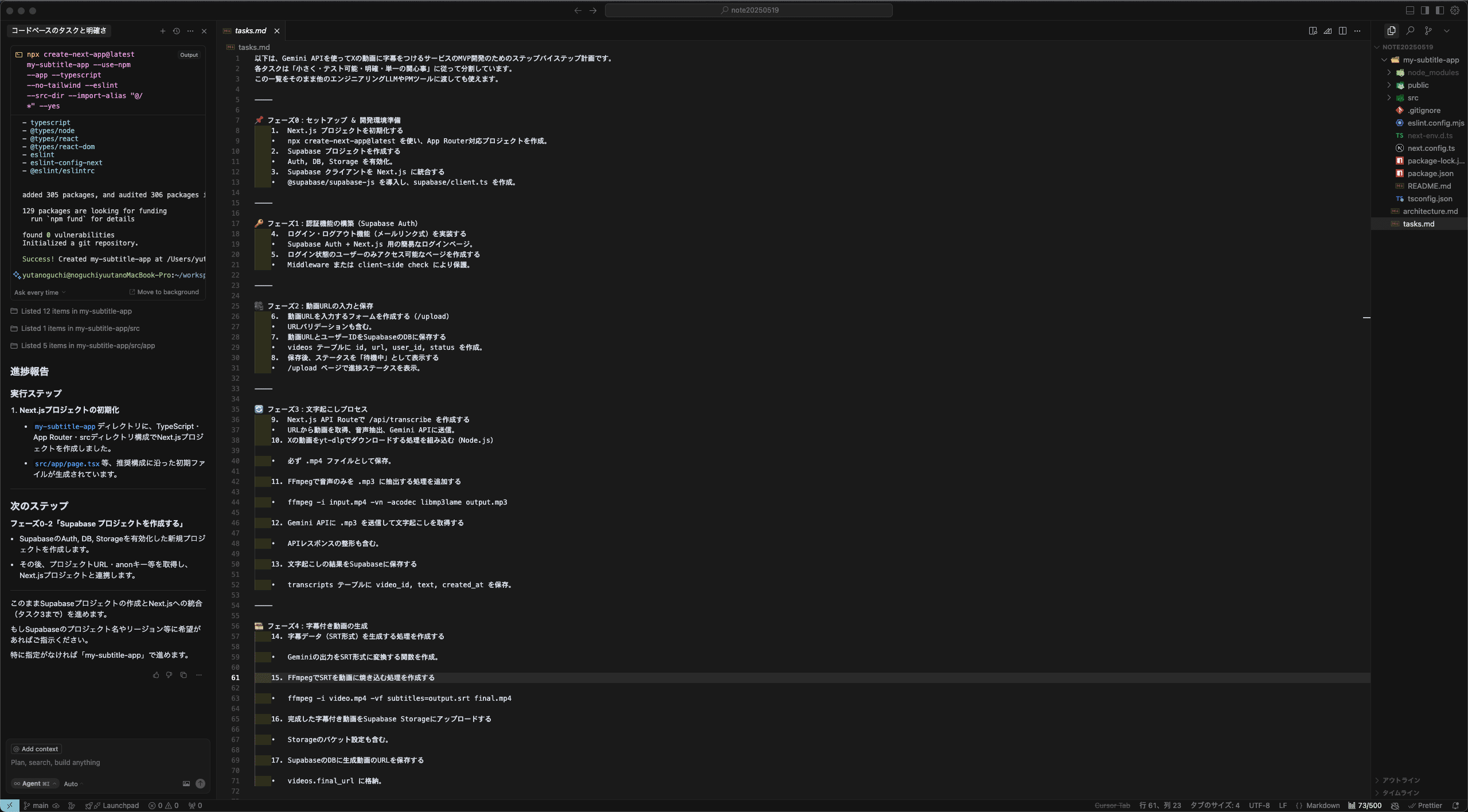1468x812 pixels.
Task: Expand Listed 12 items in my-subtitle-app
Action: click(76, 311)
